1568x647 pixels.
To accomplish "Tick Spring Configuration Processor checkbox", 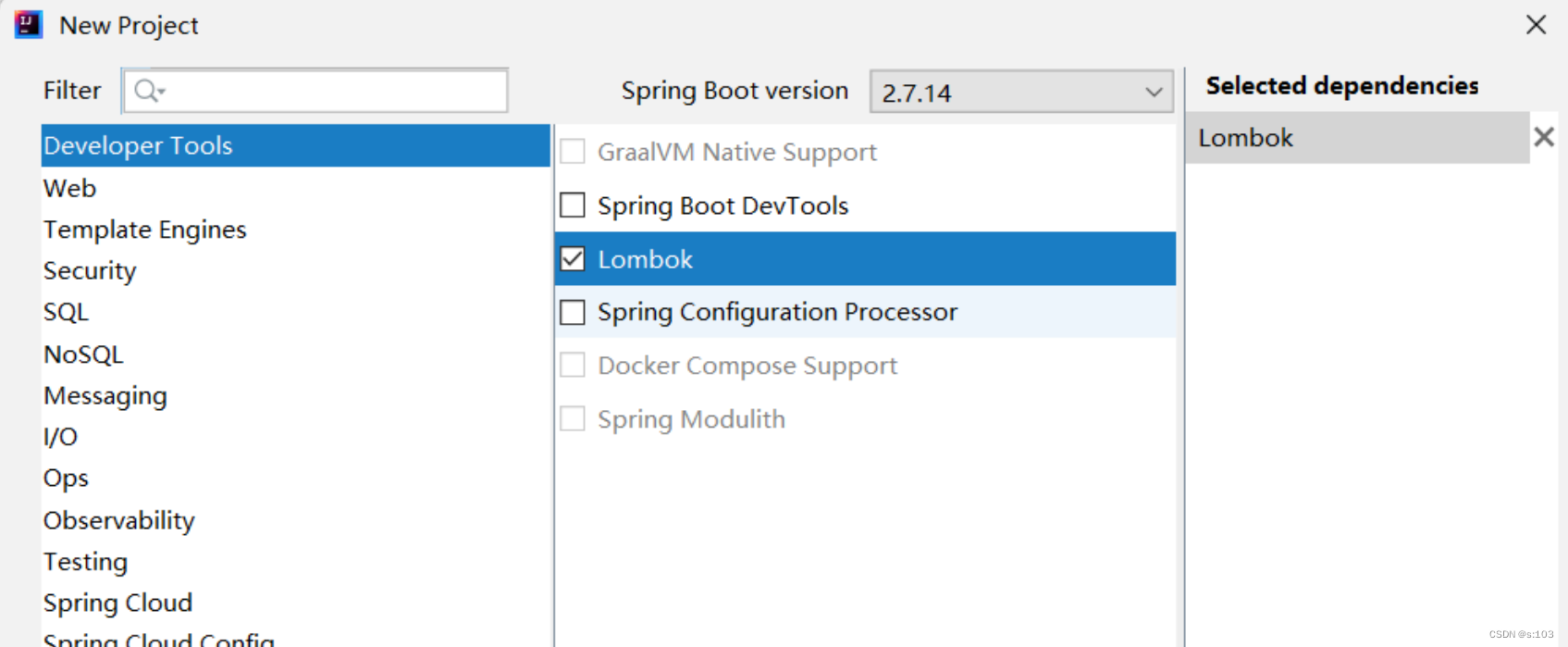I will (x=573, y=312).
